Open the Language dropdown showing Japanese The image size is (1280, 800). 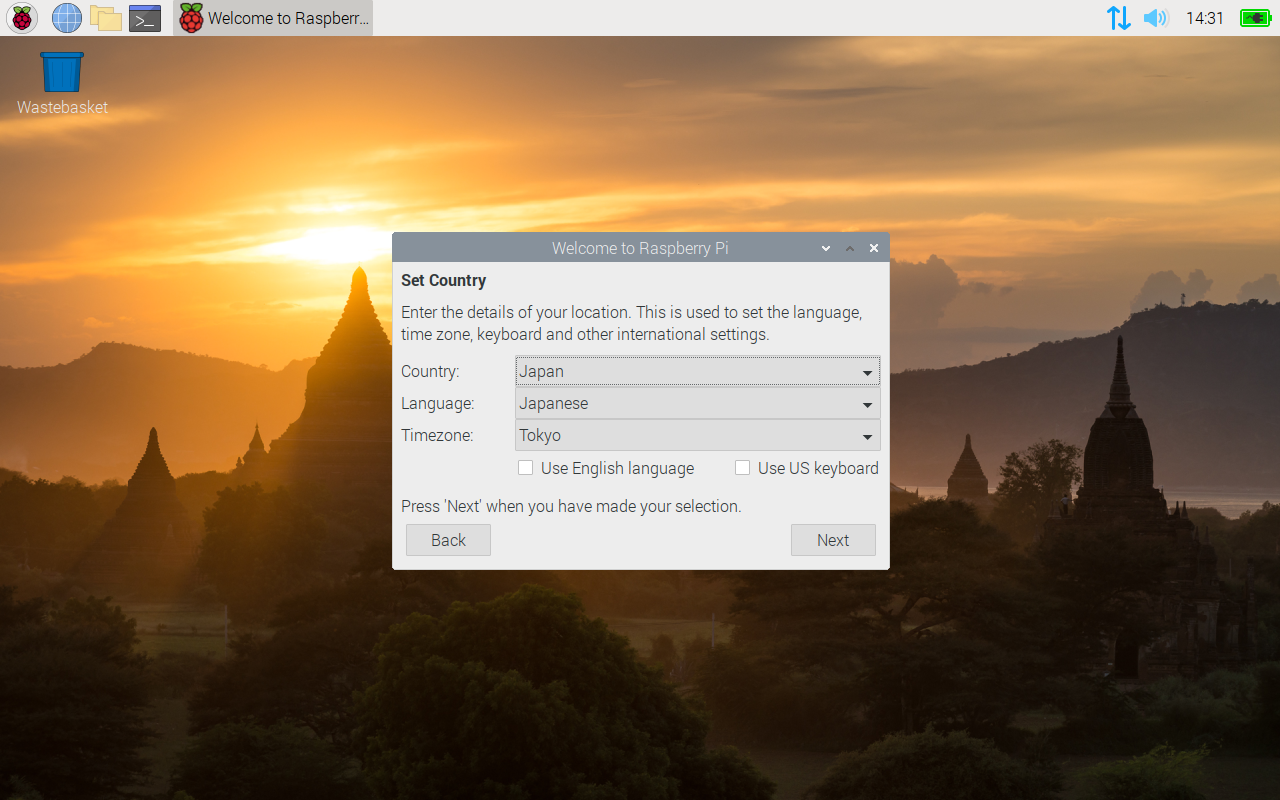coord(698,404)
